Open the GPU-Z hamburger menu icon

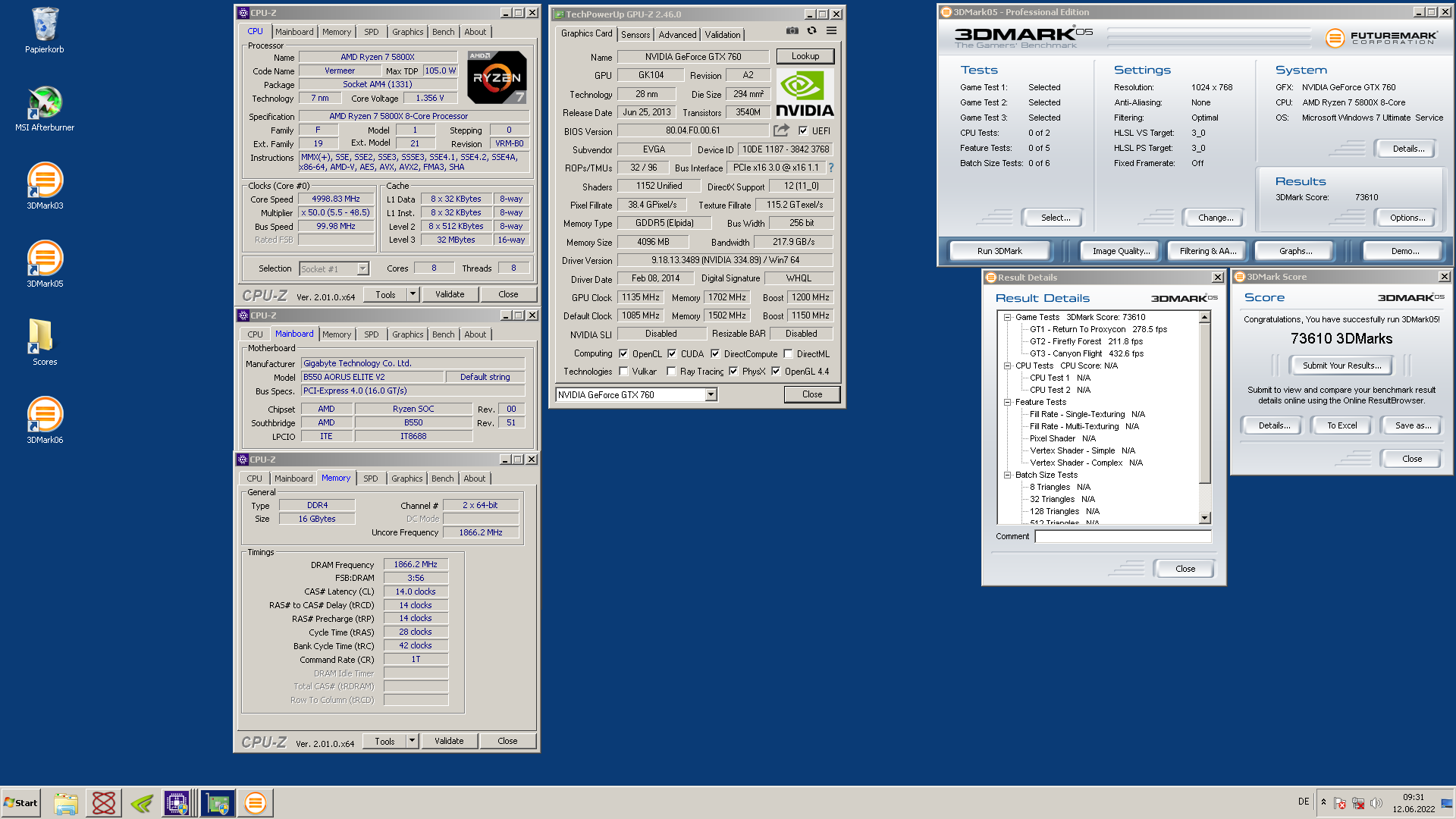click(831, 31)
